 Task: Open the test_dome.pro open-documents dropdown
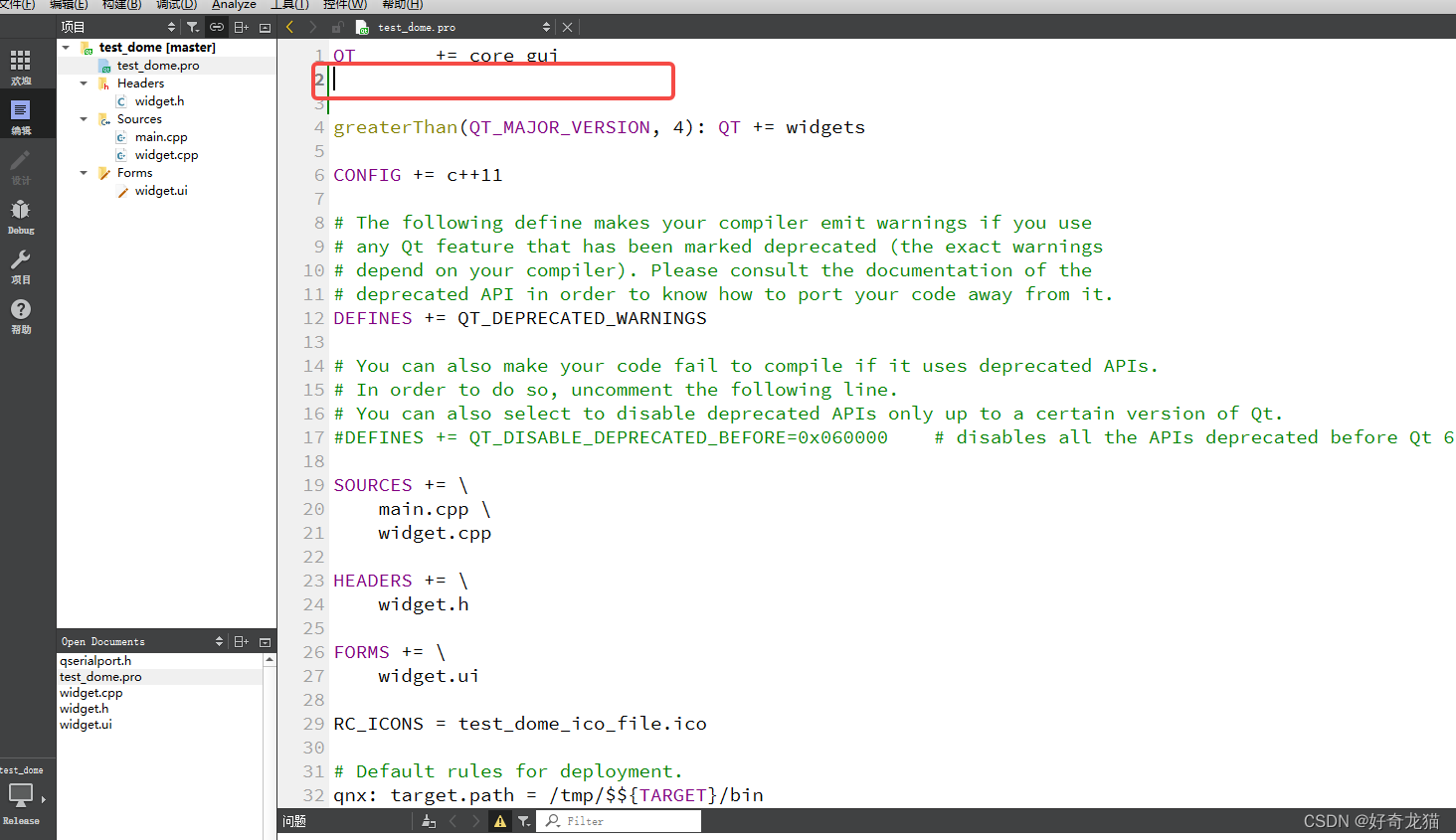tap(546, 27)
